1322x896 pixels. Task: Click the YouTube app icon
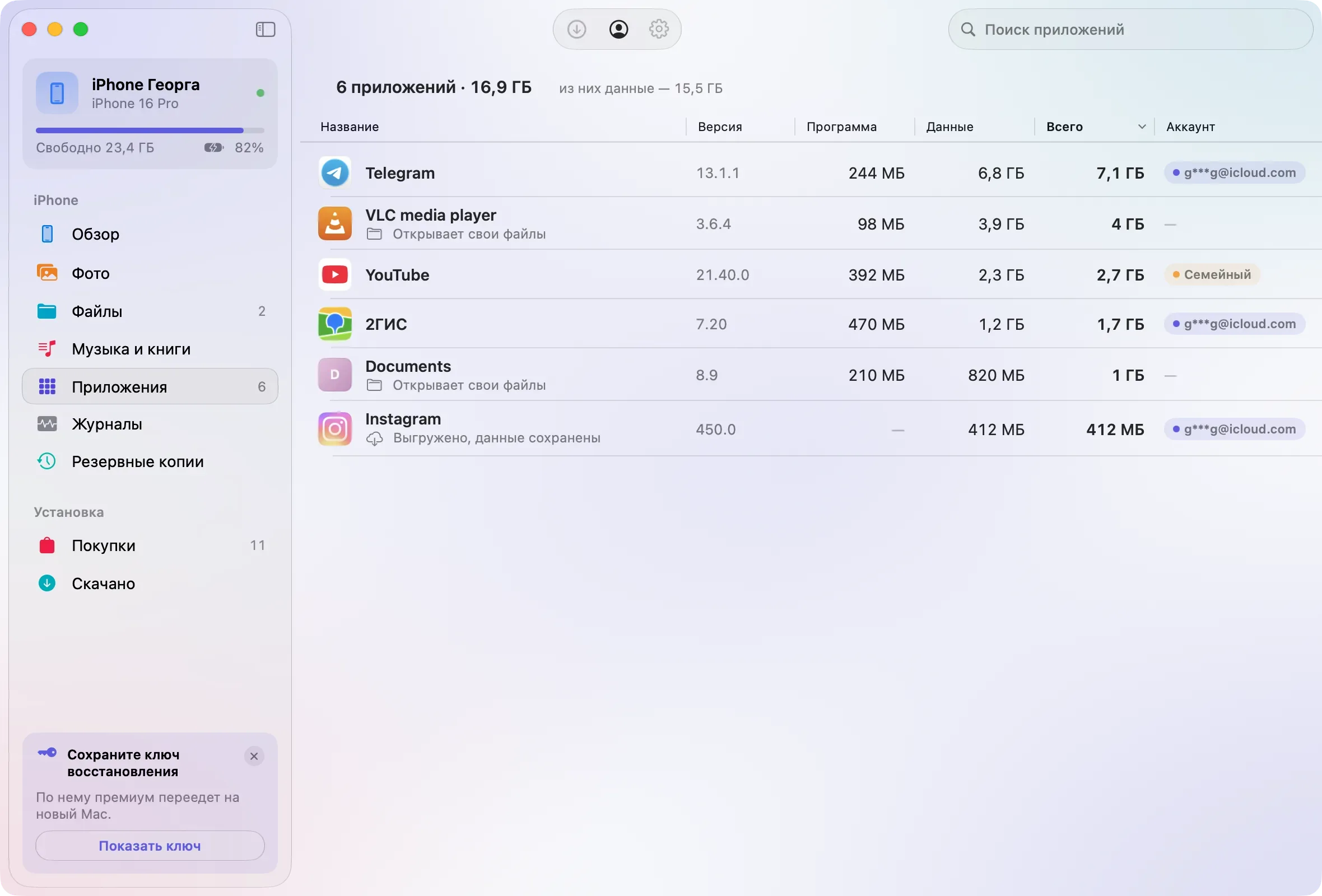pyautogui.click(x=334, y=274)
